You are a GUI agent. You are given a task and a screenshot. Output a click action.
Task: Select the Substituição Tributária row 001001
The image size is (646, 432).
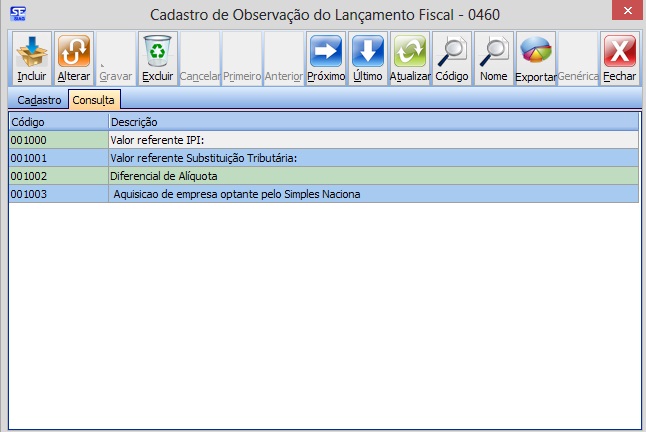[372, 158]
